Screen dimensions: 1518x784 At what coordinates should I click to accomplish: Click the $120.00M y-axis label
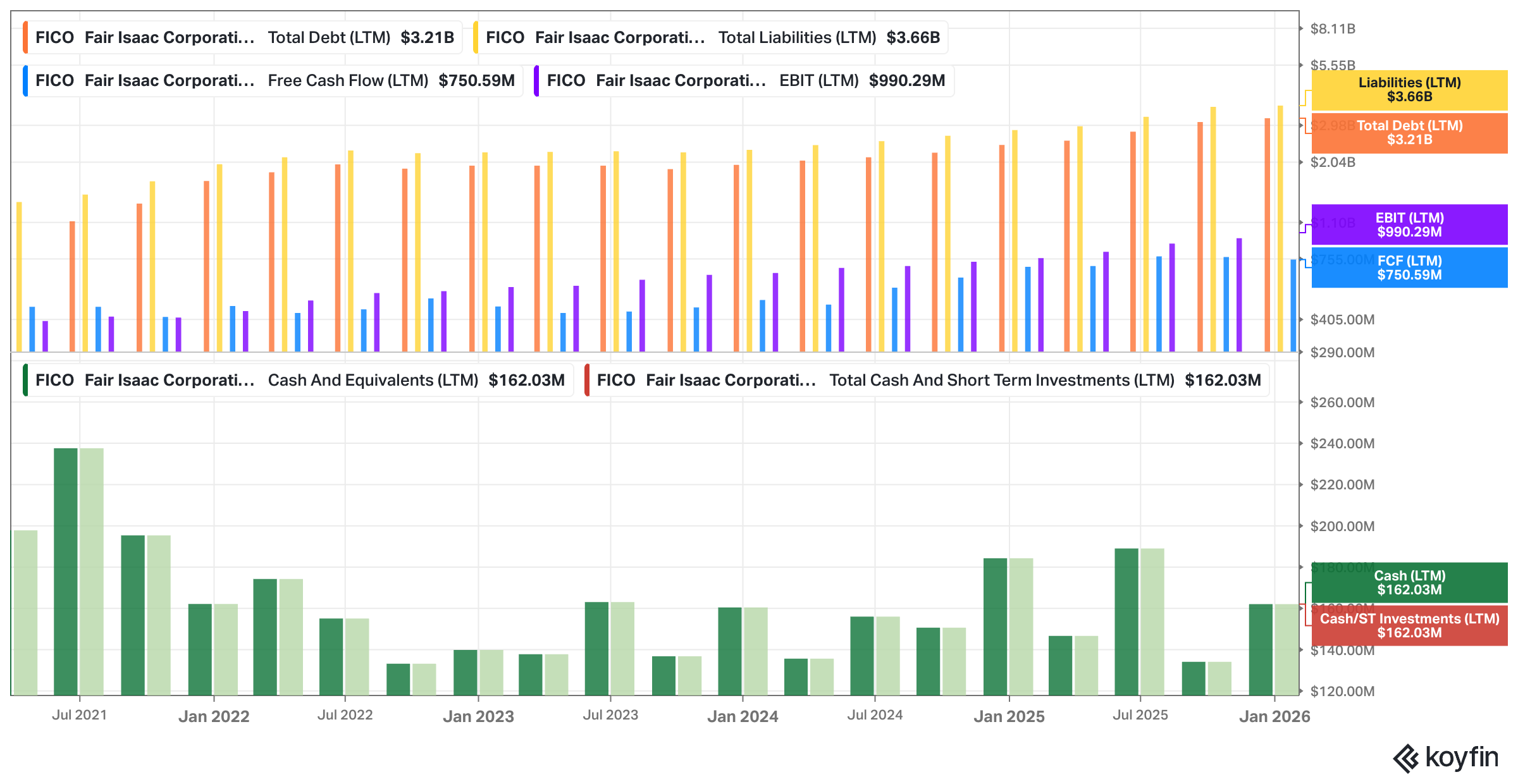[x=1343, y=692]
